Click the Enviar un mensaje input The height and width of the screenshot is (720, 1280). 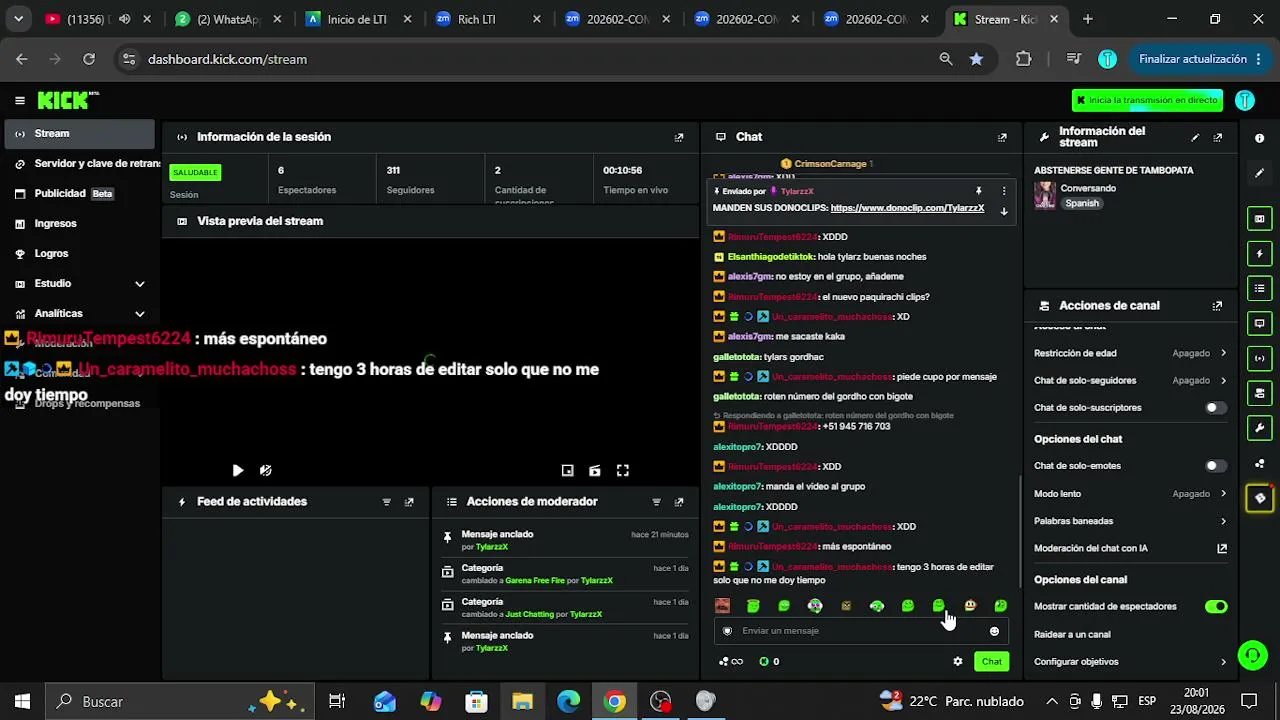point(860,631)
